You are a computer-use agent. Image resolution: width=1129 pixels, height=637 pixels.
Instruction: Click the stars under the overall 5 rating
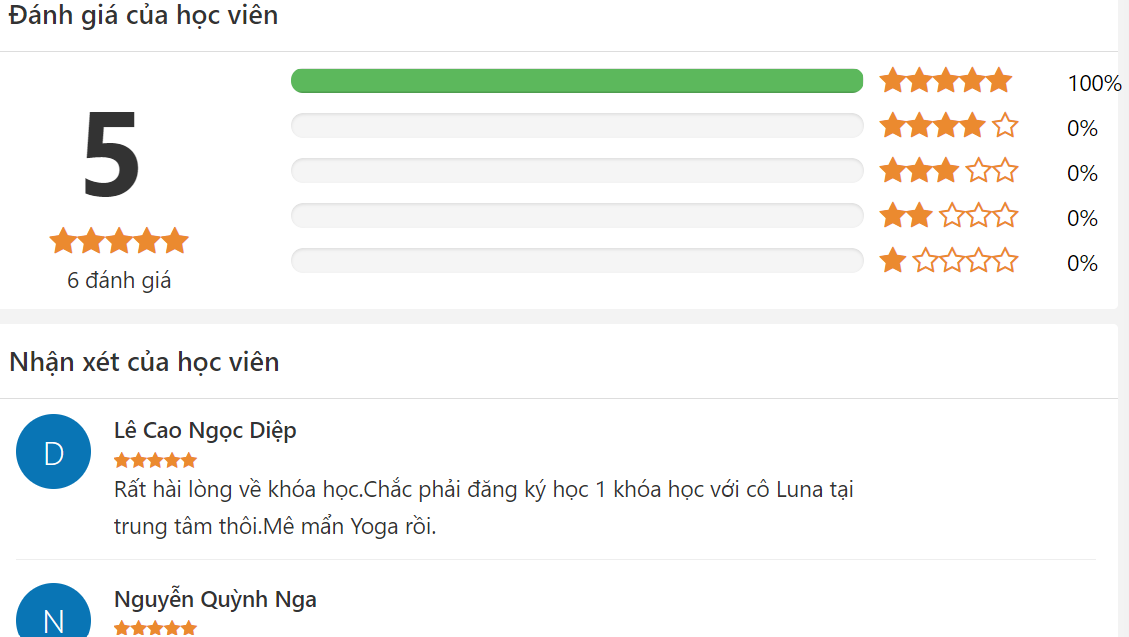(118, 240)
